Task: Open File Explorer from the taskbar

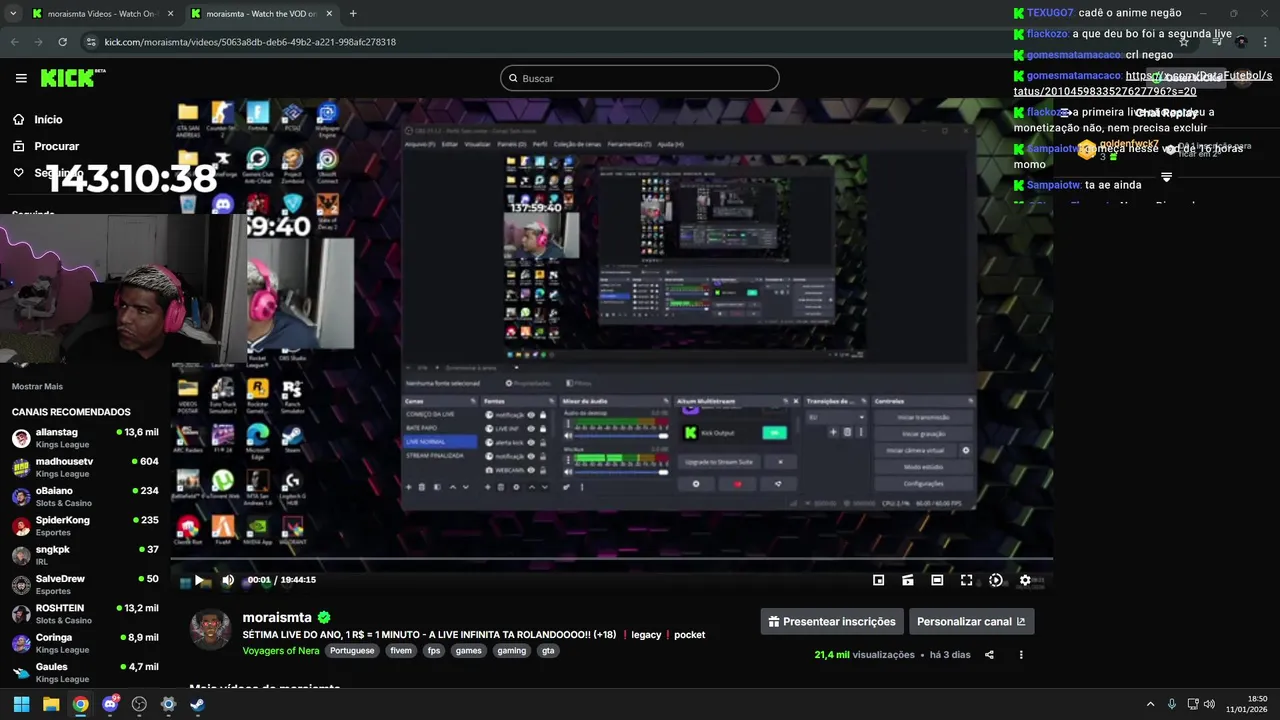Action: point(51,704)
